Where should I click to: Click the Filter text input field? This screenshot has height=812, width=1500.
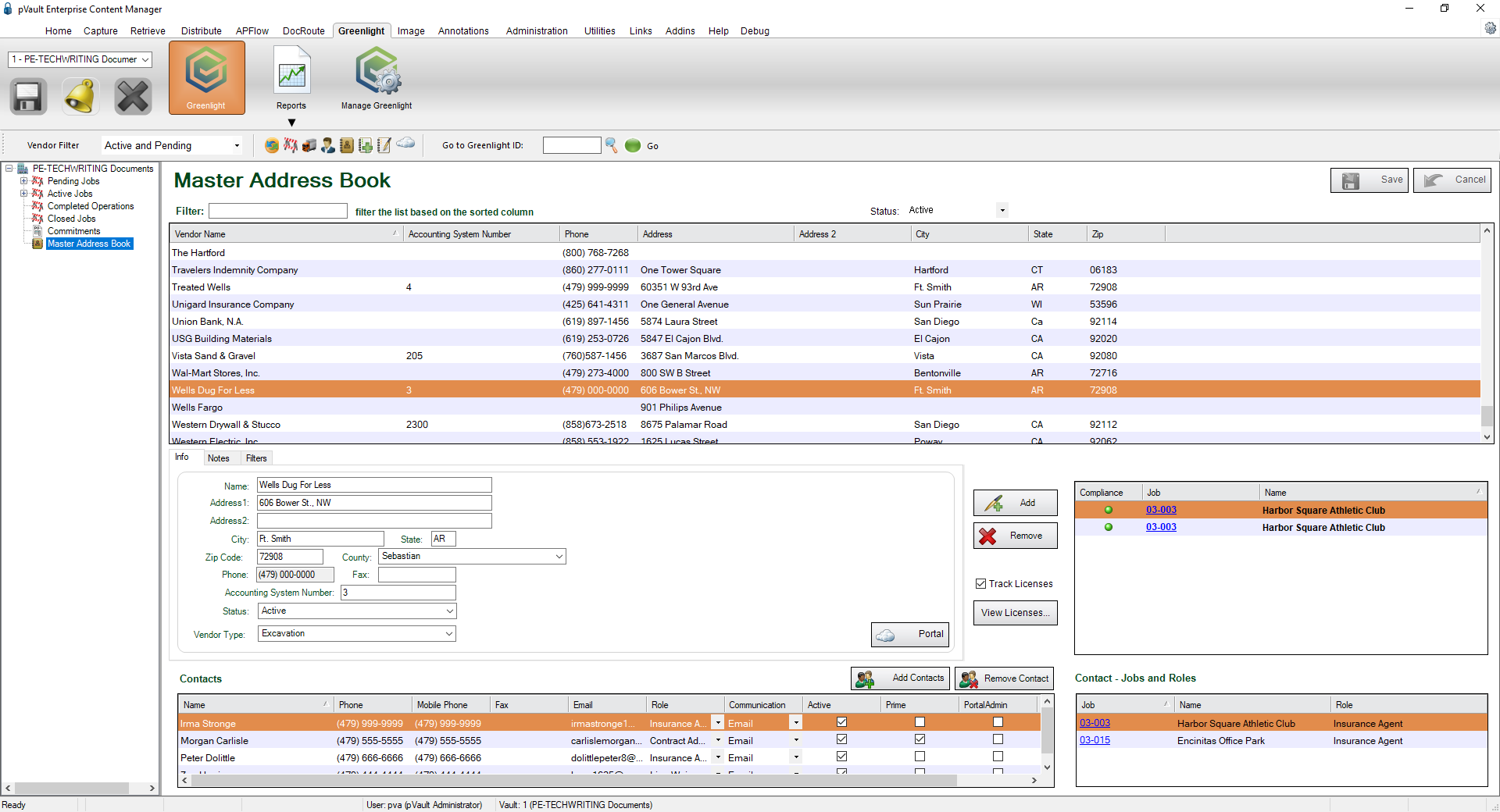tap(278, 211)
